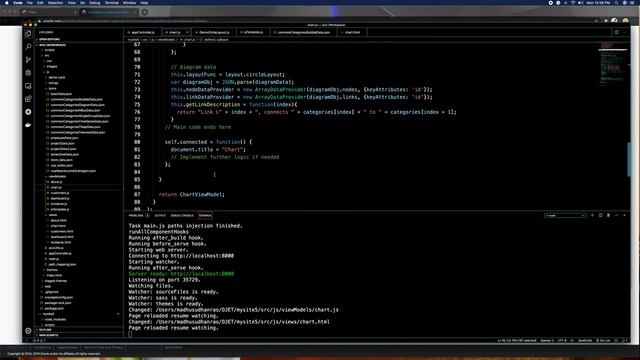The width and height of the screenshot is (640, 360).
Task: Click the round white icon below Extensions
Action: (28, 112)
